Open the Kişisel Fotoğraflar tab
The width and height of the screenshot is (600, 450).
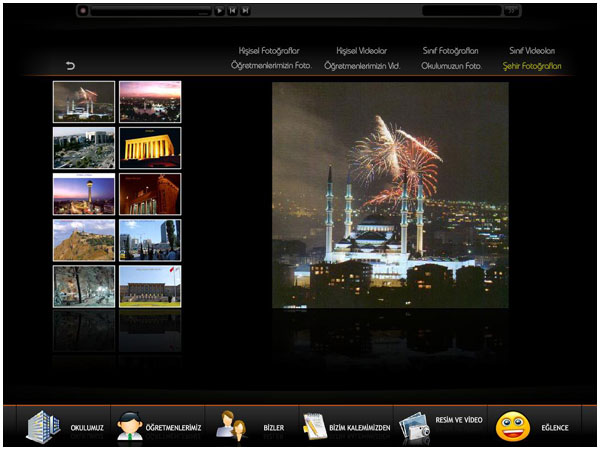tap(267, 50)
